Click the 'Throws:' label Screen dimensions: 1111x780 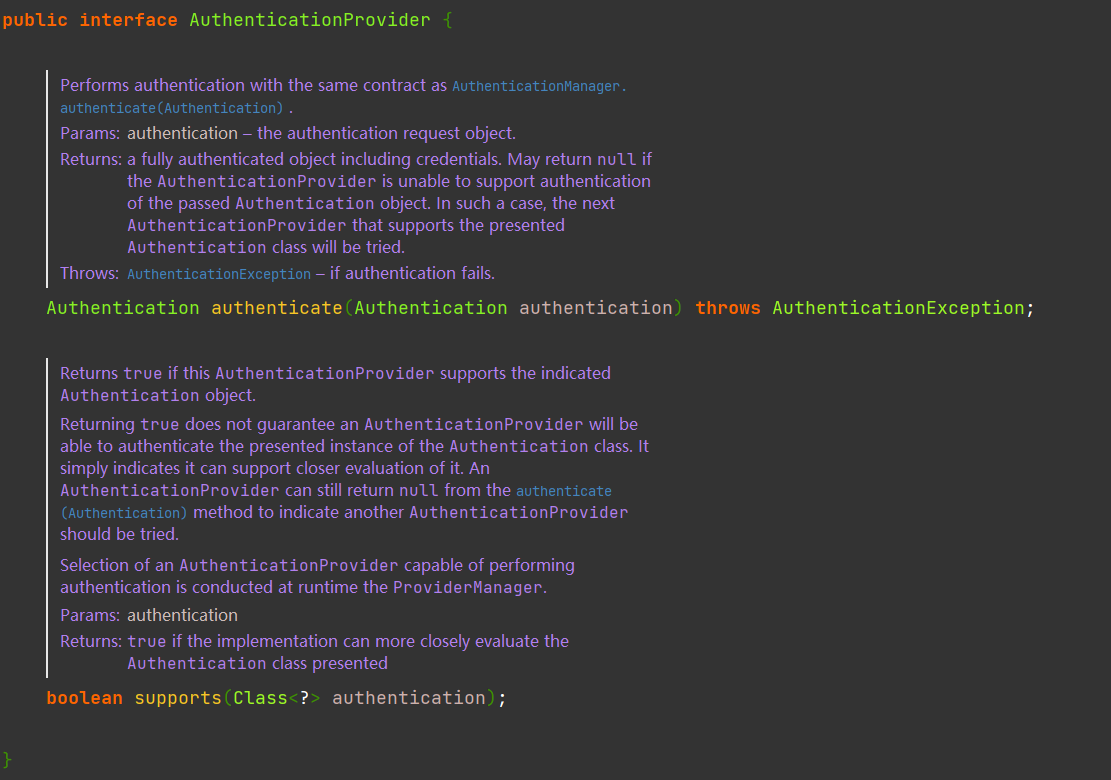(90, 273)
